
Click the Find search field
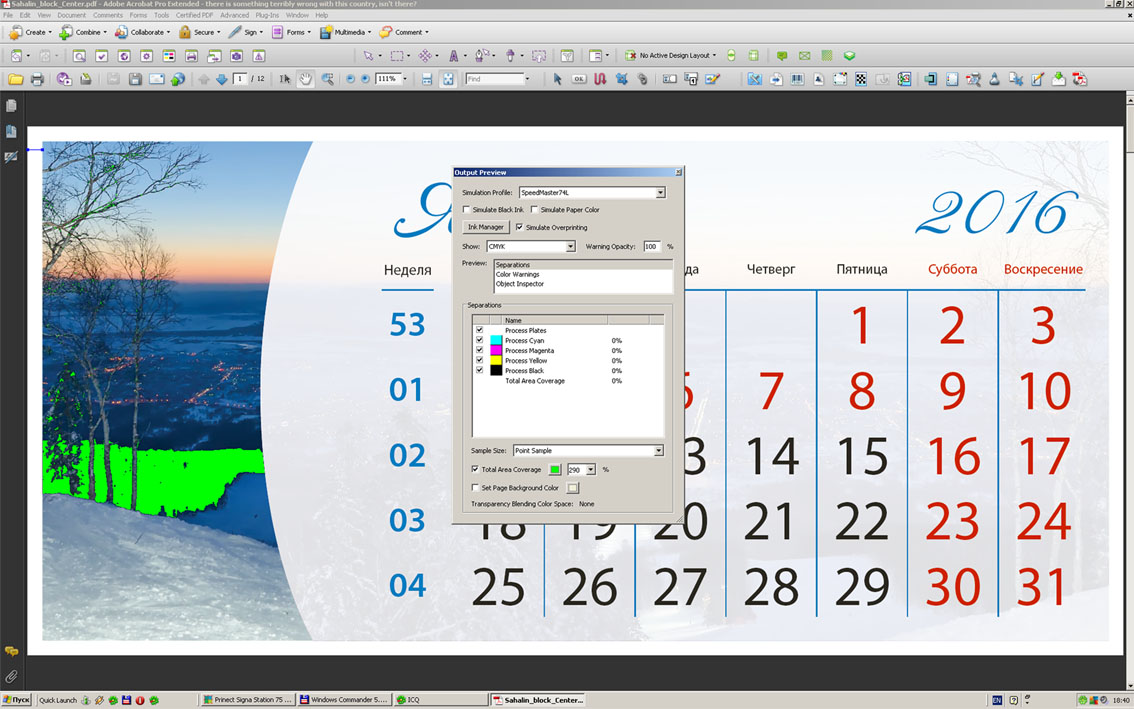(495, 79)
